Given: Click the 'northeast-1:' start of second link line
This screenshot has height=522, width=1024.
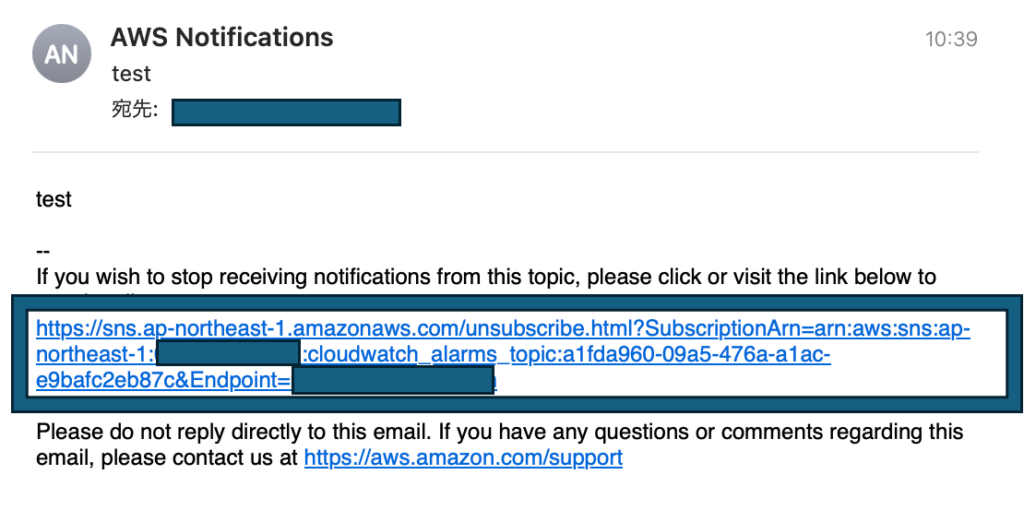Looking at the screenshot, I should (x=97, y=354).
